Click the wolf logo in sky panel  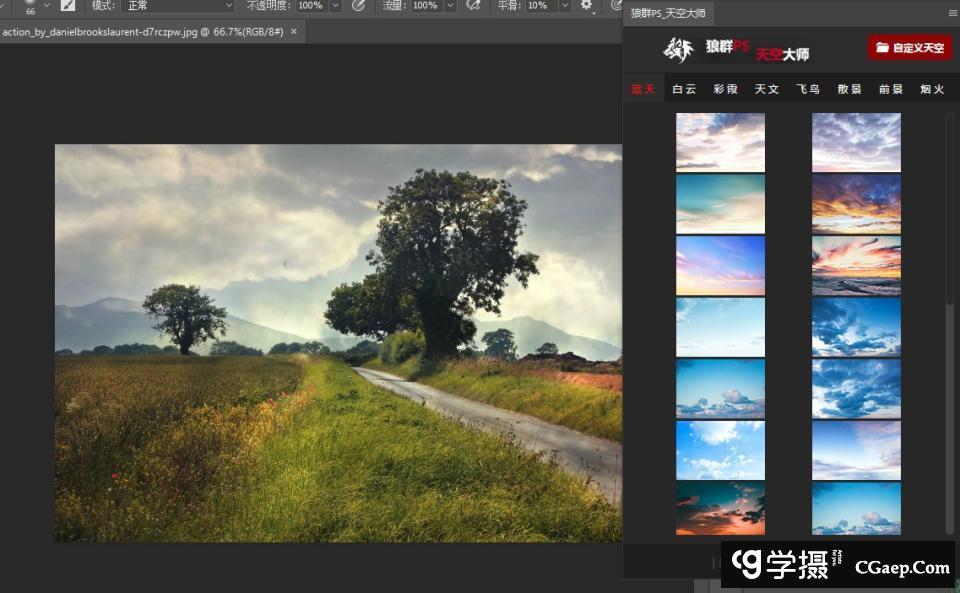[679, 50]
